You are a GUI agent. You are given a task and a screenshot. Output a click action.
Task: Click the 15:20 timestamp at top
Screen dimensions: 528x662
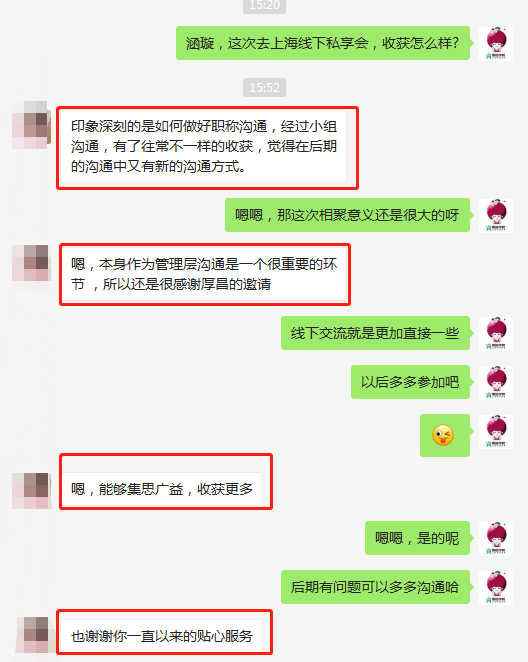click(x=264, y=5)
